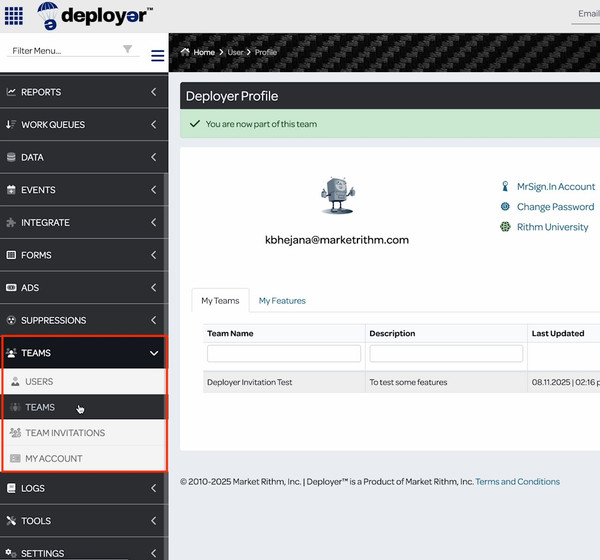
Task: Click the Team Invitations people icon
Action: [15, 433]
